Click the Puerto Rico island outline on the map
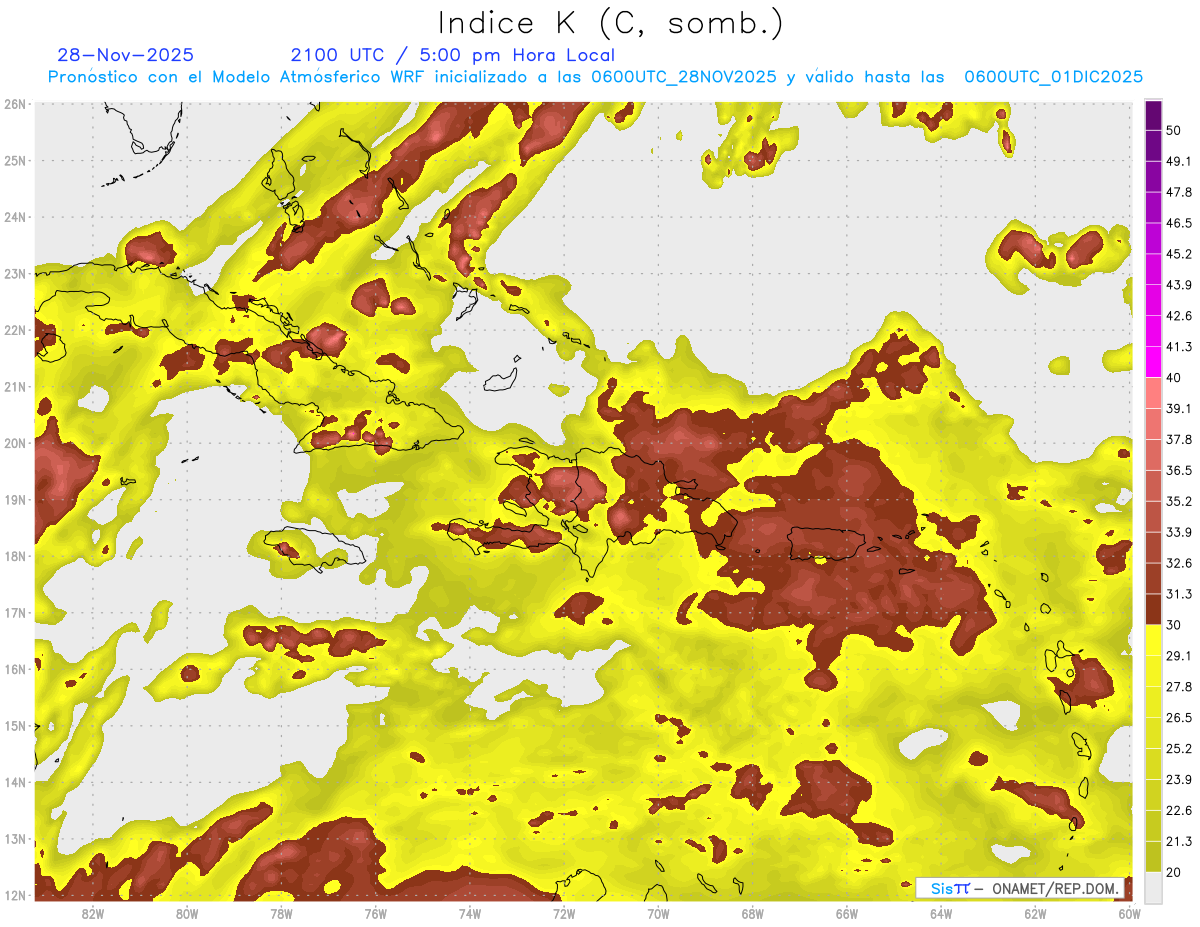This screenshot has height=927, width=1200. (825, 544)
